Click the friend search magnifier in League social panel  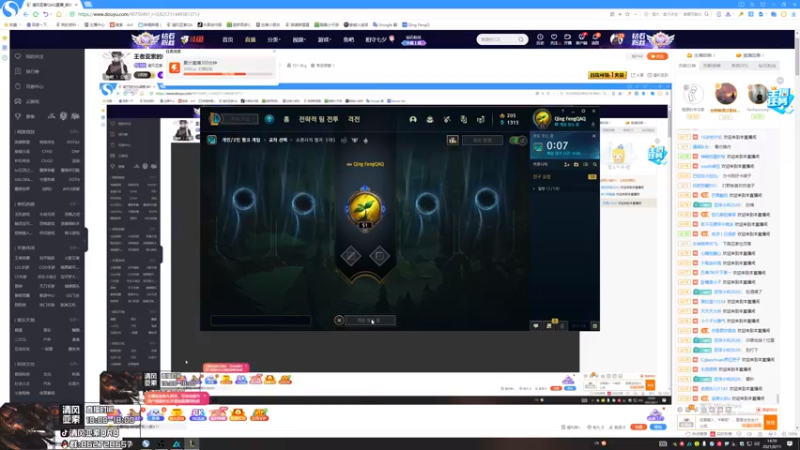[x=594, y=164]
